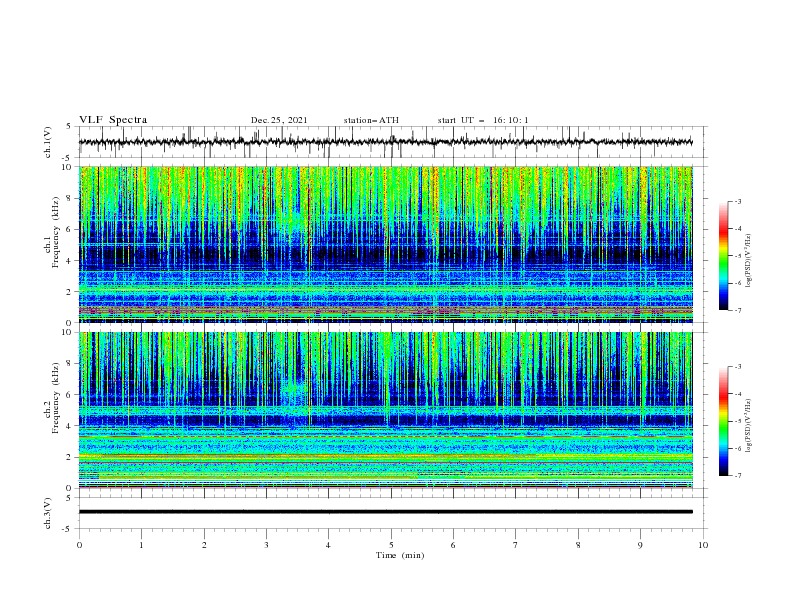
Task: Click time axis tick label "1"
Action: click(x=141, y=545)
